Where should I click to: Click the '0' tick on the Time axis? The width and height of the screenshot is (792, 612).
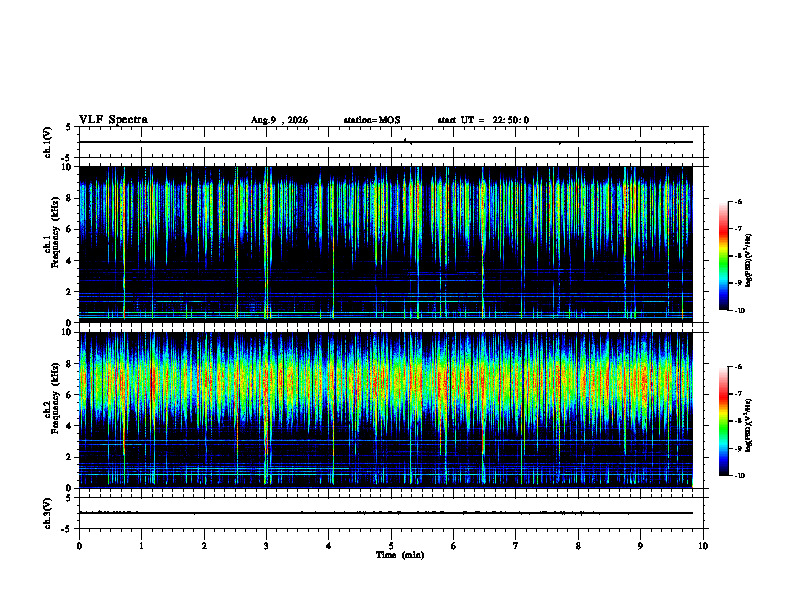(x=79, y=546)
